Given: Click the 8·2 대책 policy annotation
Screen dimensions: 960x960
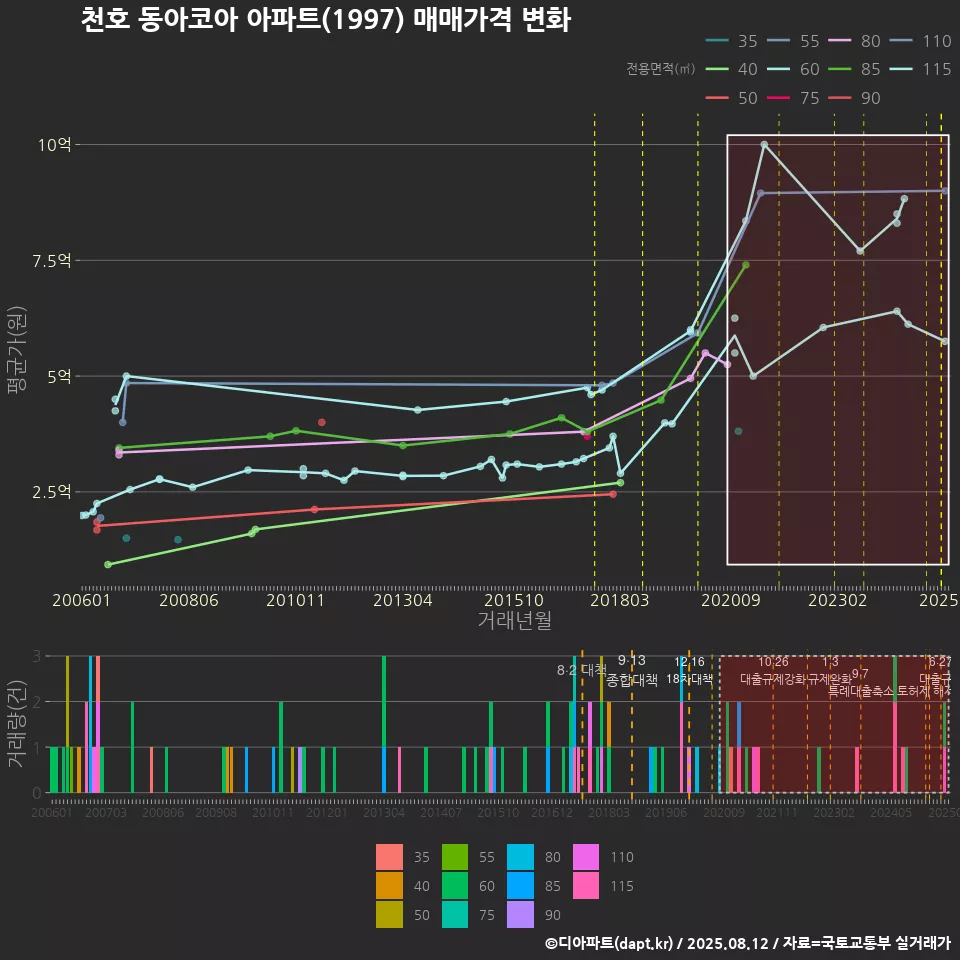Looking at the screenshot, I should [581, 670].
